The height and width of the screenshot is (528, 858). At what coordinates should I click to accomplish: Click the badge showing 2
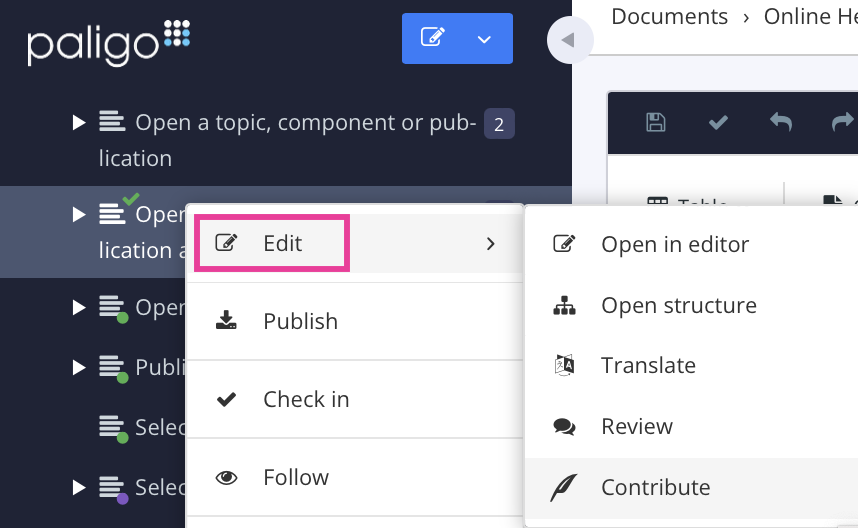pos(499,124)
